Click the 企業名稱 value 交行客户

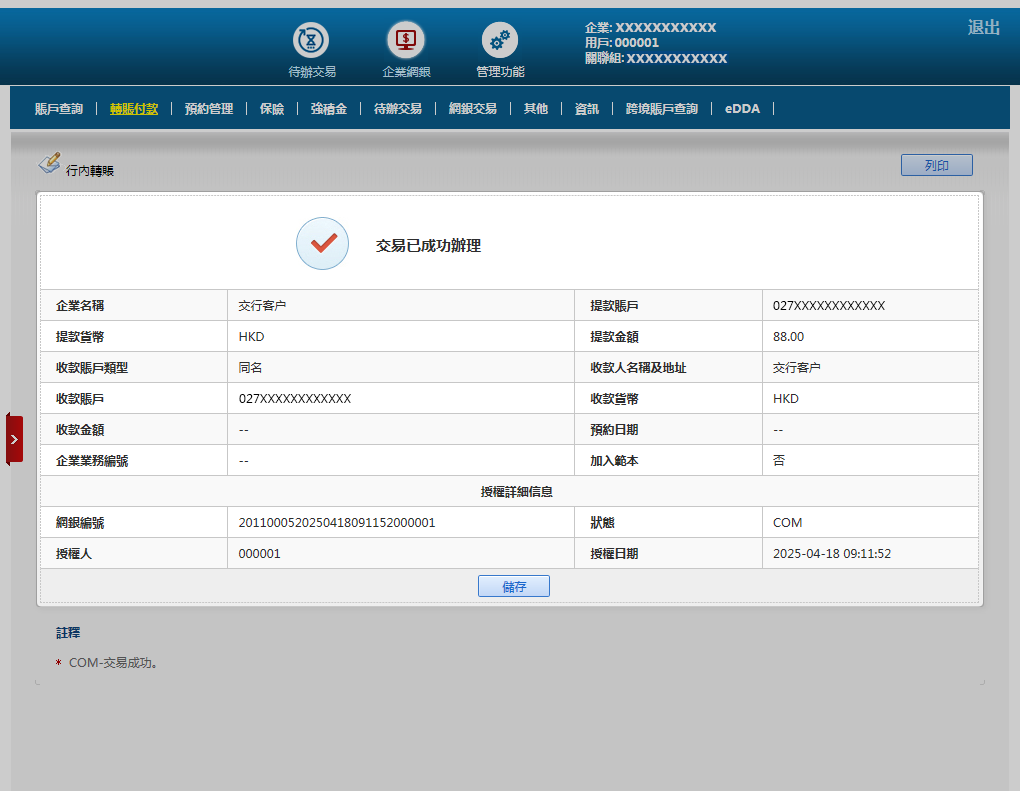click(262, 306)
